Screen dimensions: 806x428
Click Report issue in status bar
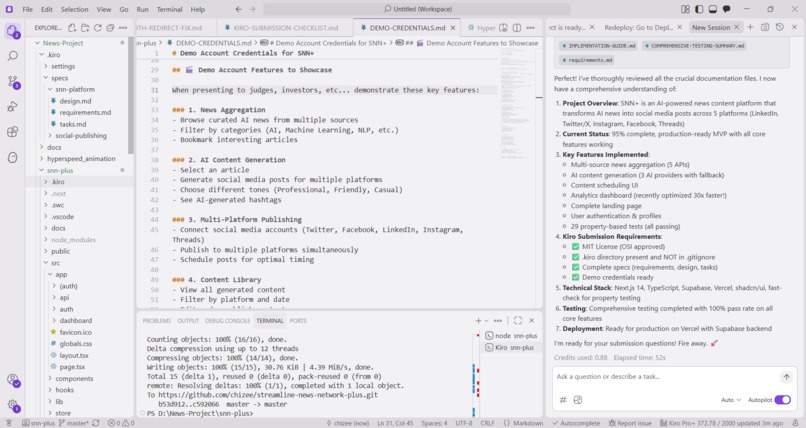point(630,423)
